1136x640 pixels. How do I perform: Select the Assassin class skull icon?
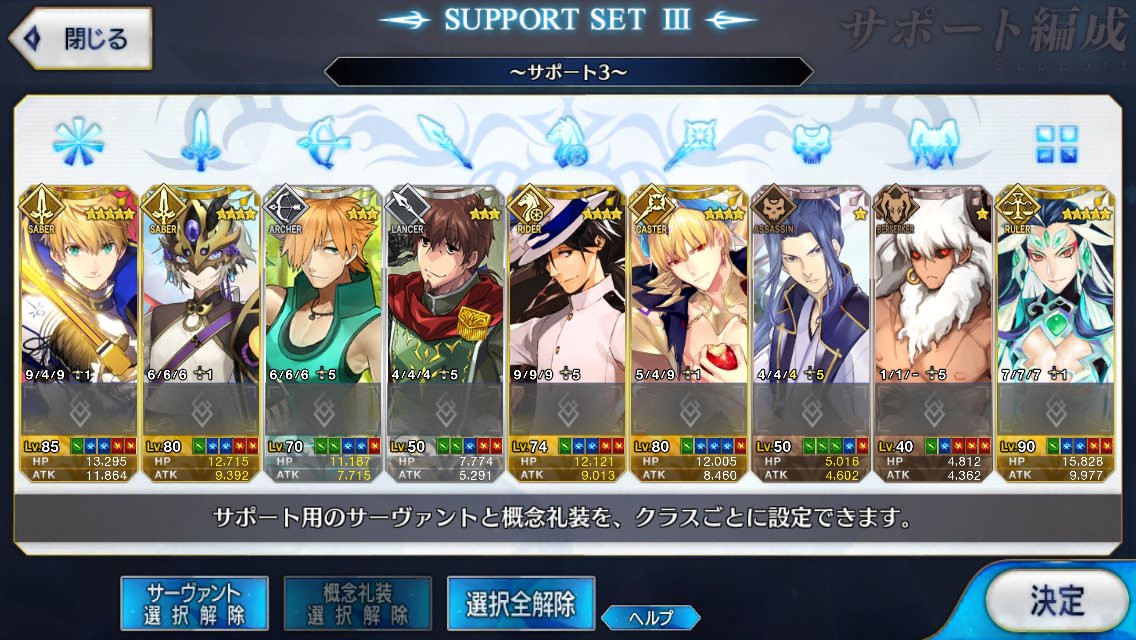[811, 143]
